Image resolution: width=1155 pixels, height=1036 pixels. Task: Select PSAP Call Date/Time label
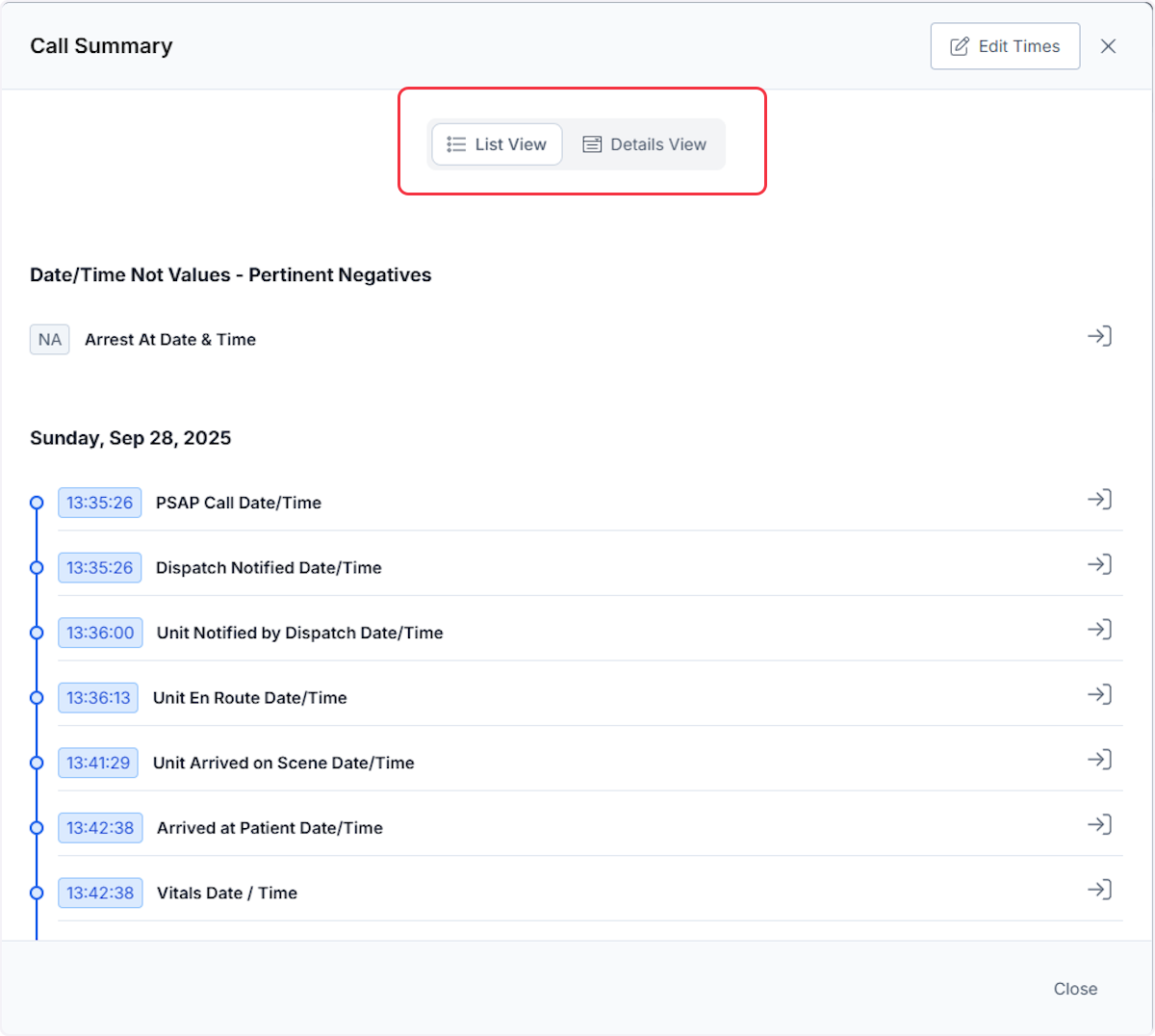click(239, 503)
